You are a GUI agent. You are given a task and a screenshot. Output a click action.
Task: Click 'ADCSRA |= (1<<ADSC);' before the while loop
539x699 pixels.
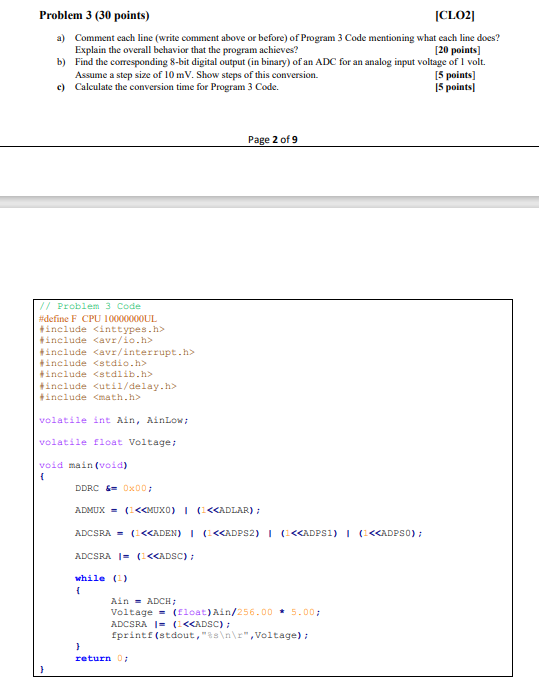click(135, 556)
